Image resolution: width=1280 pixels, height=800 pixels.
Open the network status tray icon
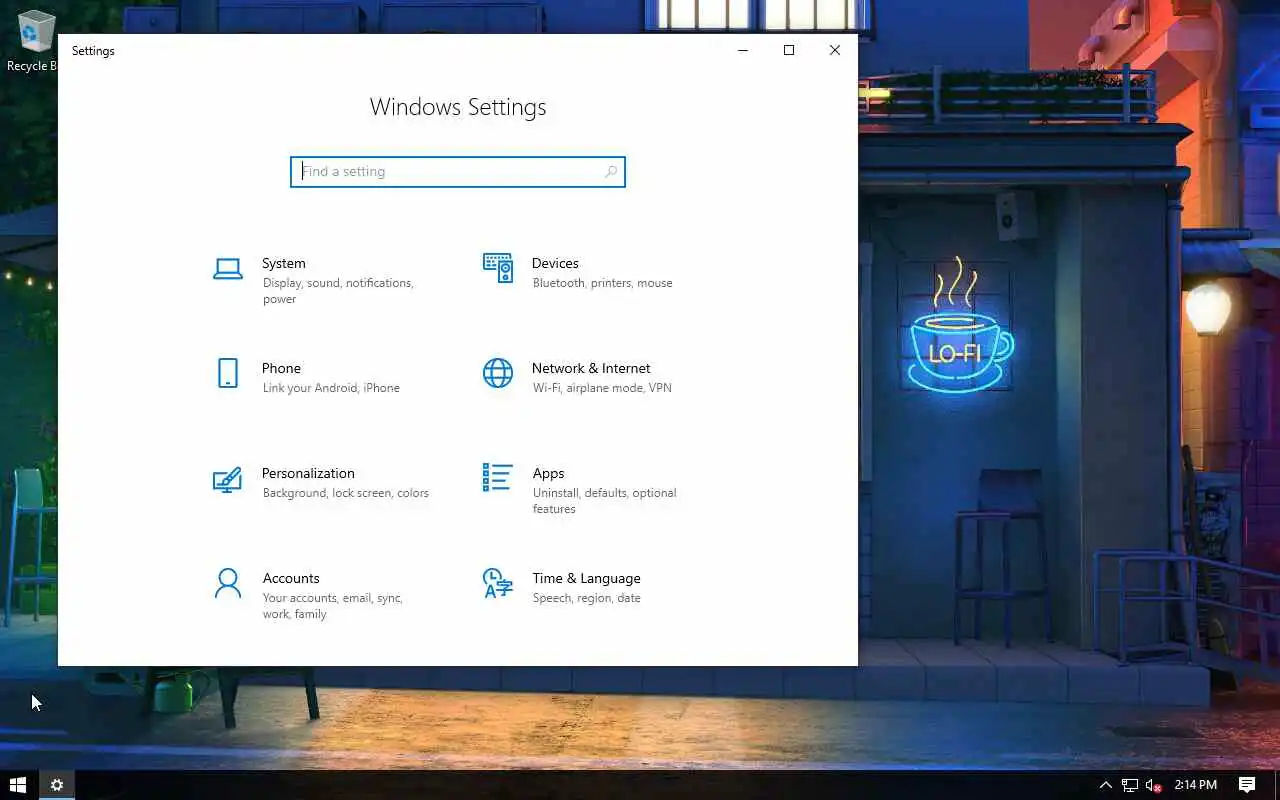tap(1130, 785)
